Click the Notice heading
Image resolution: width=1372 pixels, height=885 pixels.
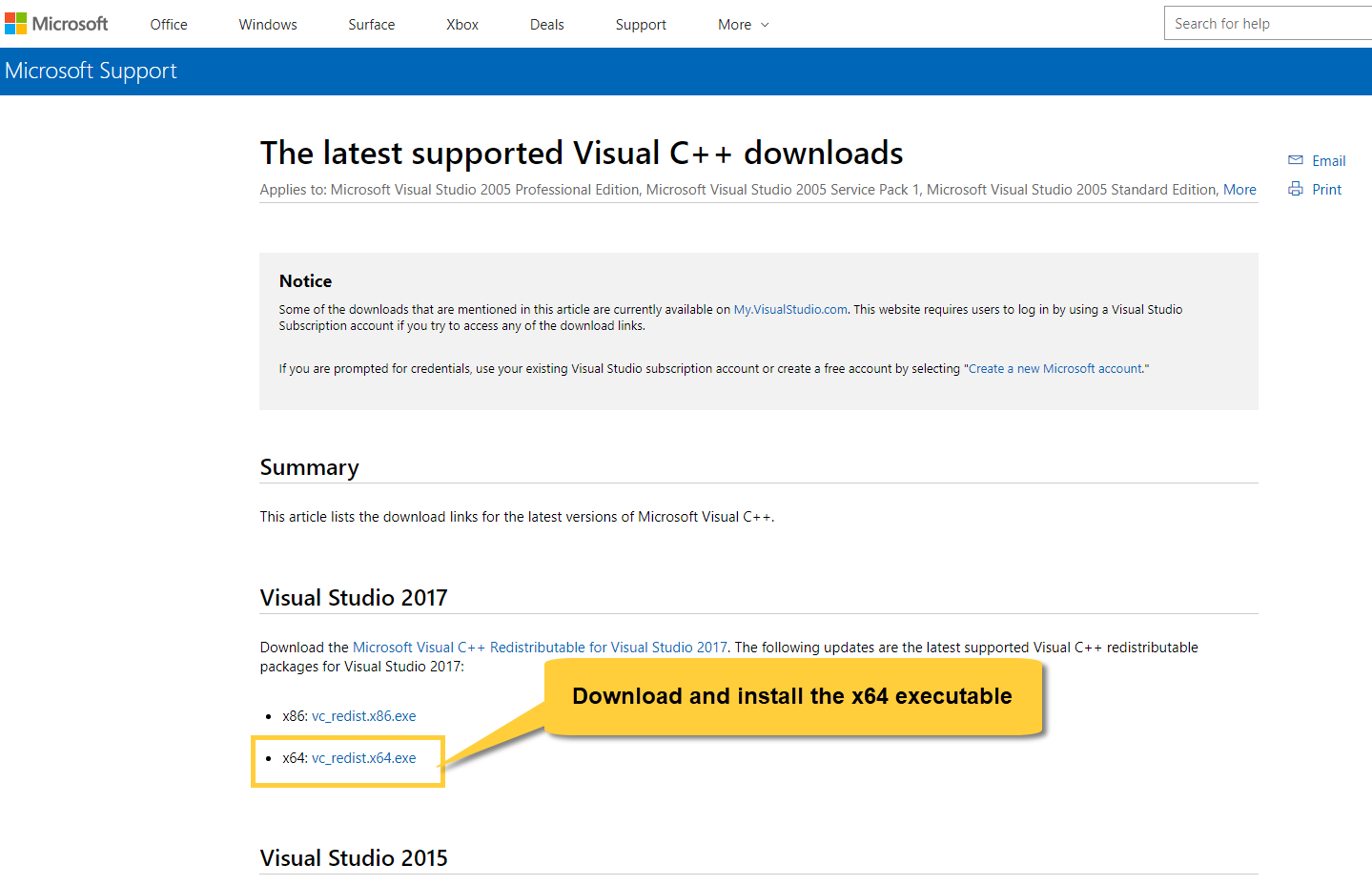(x=305, y=281)
